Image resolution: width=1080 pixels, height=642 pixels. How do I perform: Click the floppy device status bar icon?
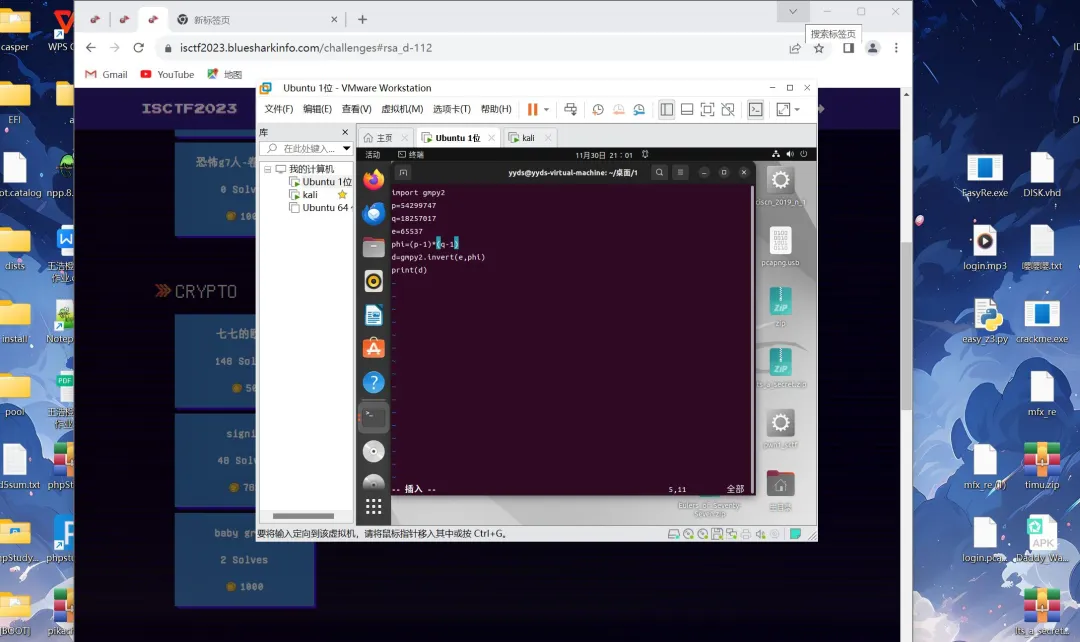[717, 534]
